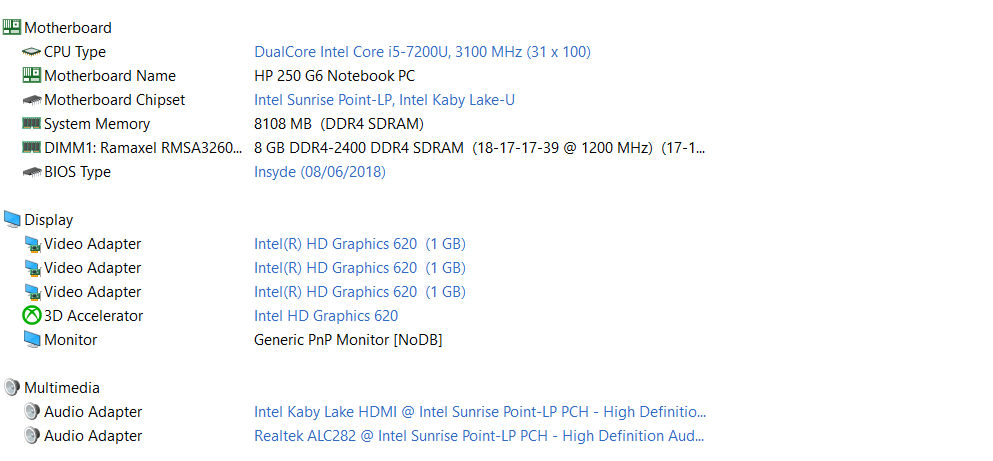Select the Motherboard Chipset row label
The image size is (993, 461).
(115, 100)
